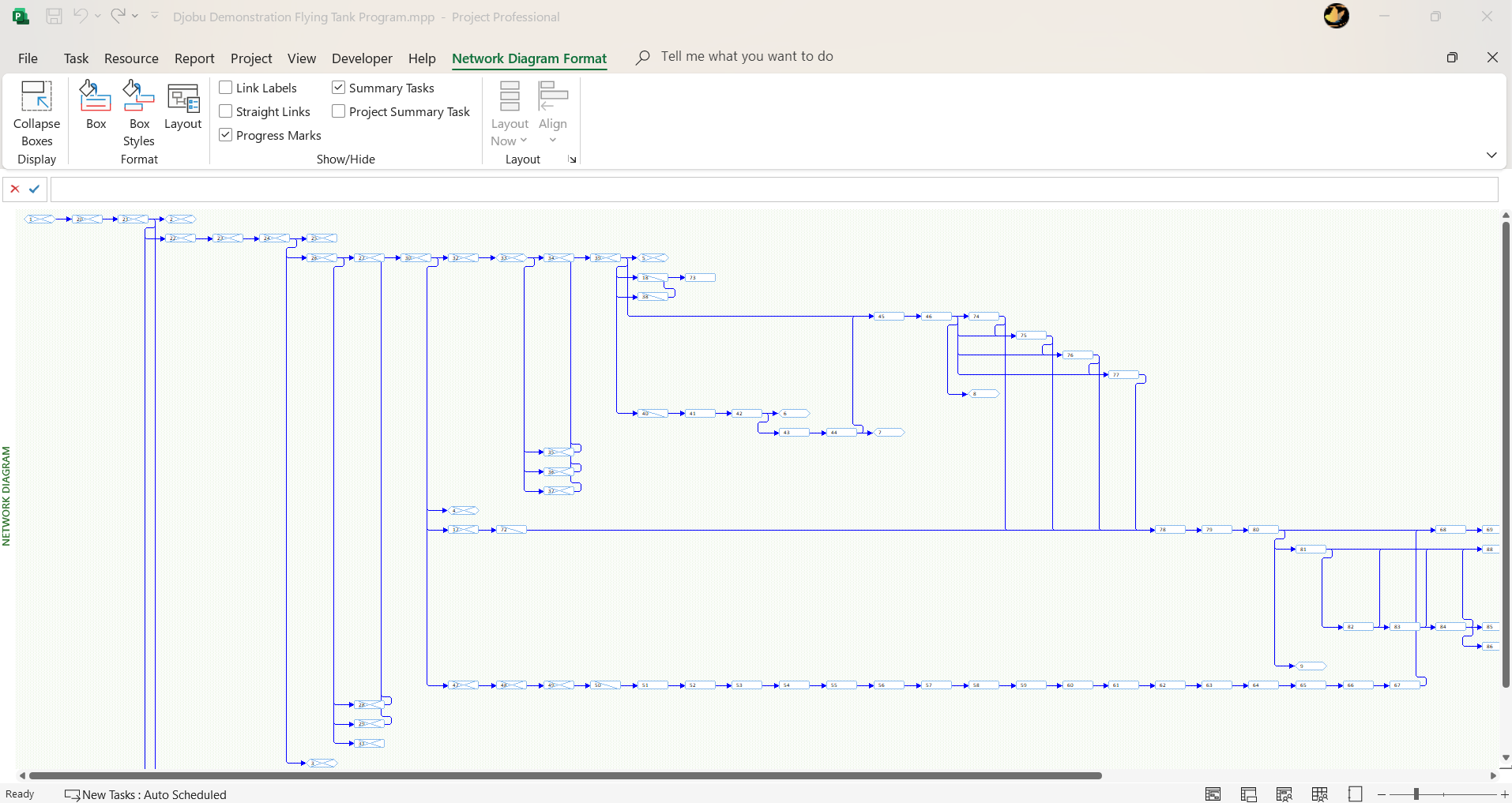Open the Resource tab

pos(131,58)
